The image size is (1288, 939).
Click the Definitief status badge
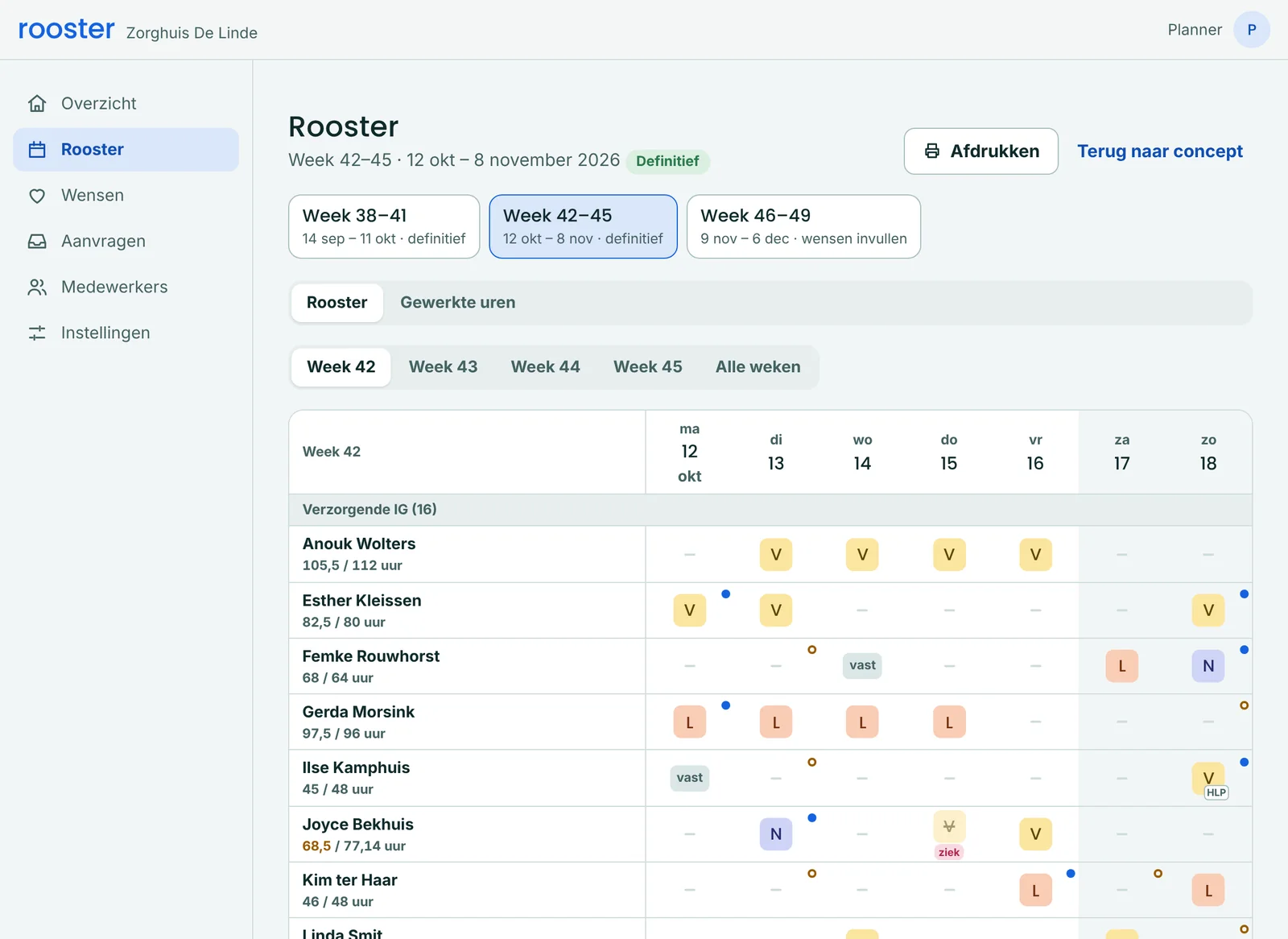point(667,161)
